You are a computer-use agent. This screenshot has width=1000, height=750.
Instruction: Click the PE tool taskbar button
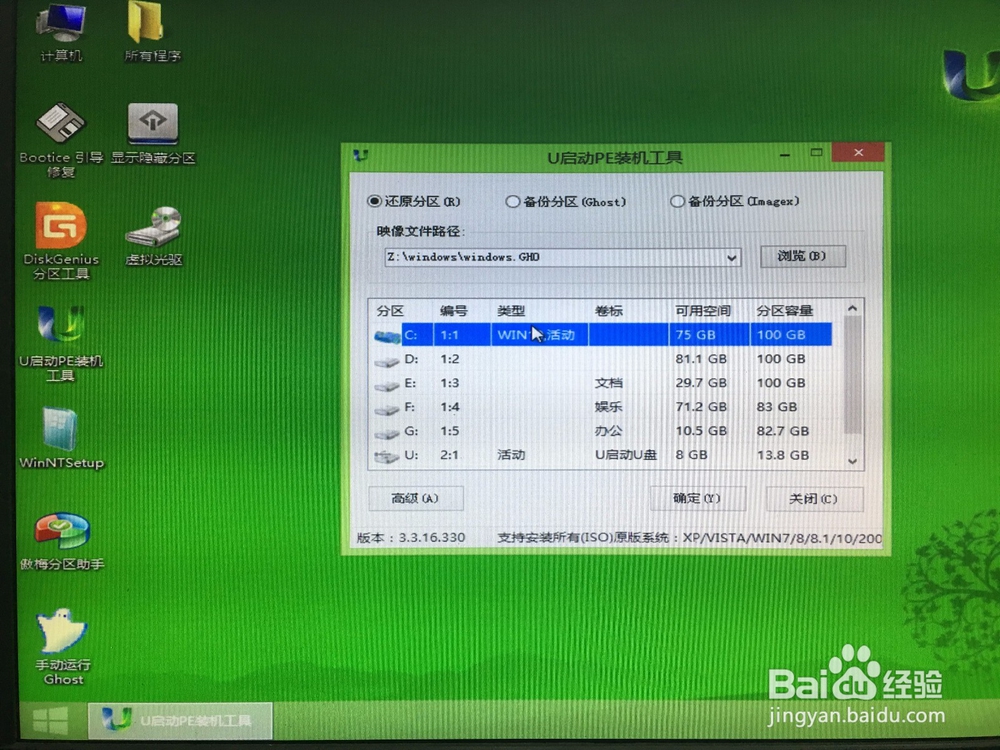pos(180,718)
